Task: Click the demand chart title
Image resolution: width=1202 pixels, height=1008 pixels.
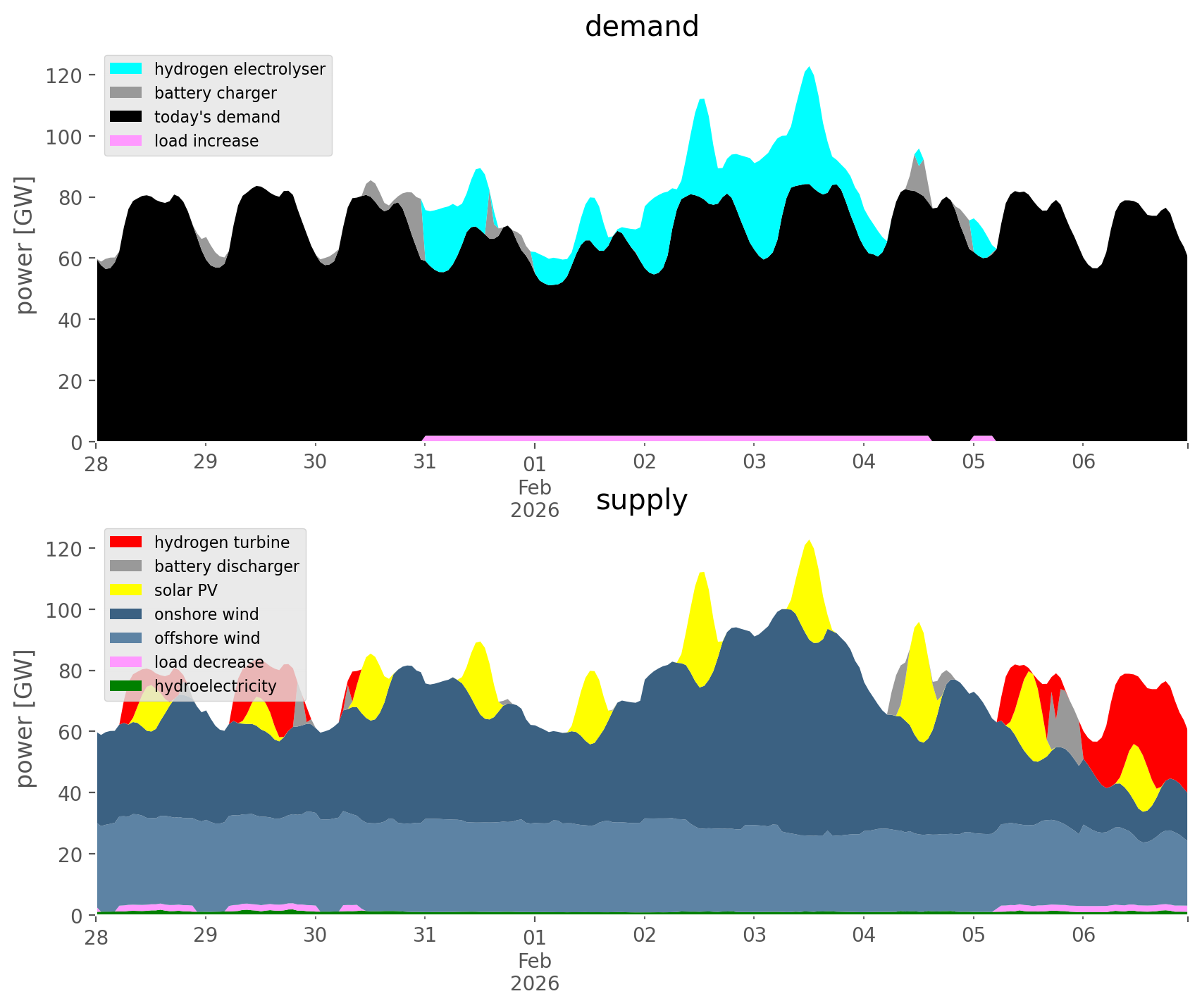Action: coord(641,27)
